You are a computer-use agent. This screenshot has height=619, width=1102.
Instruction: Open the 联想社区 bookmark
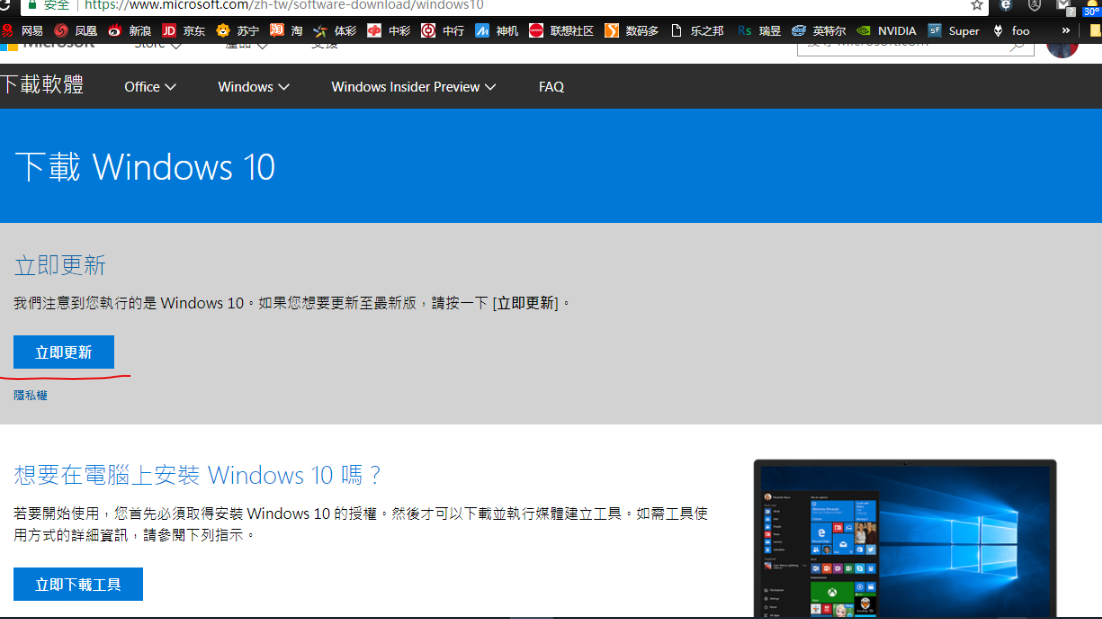(x=561, y=31)
